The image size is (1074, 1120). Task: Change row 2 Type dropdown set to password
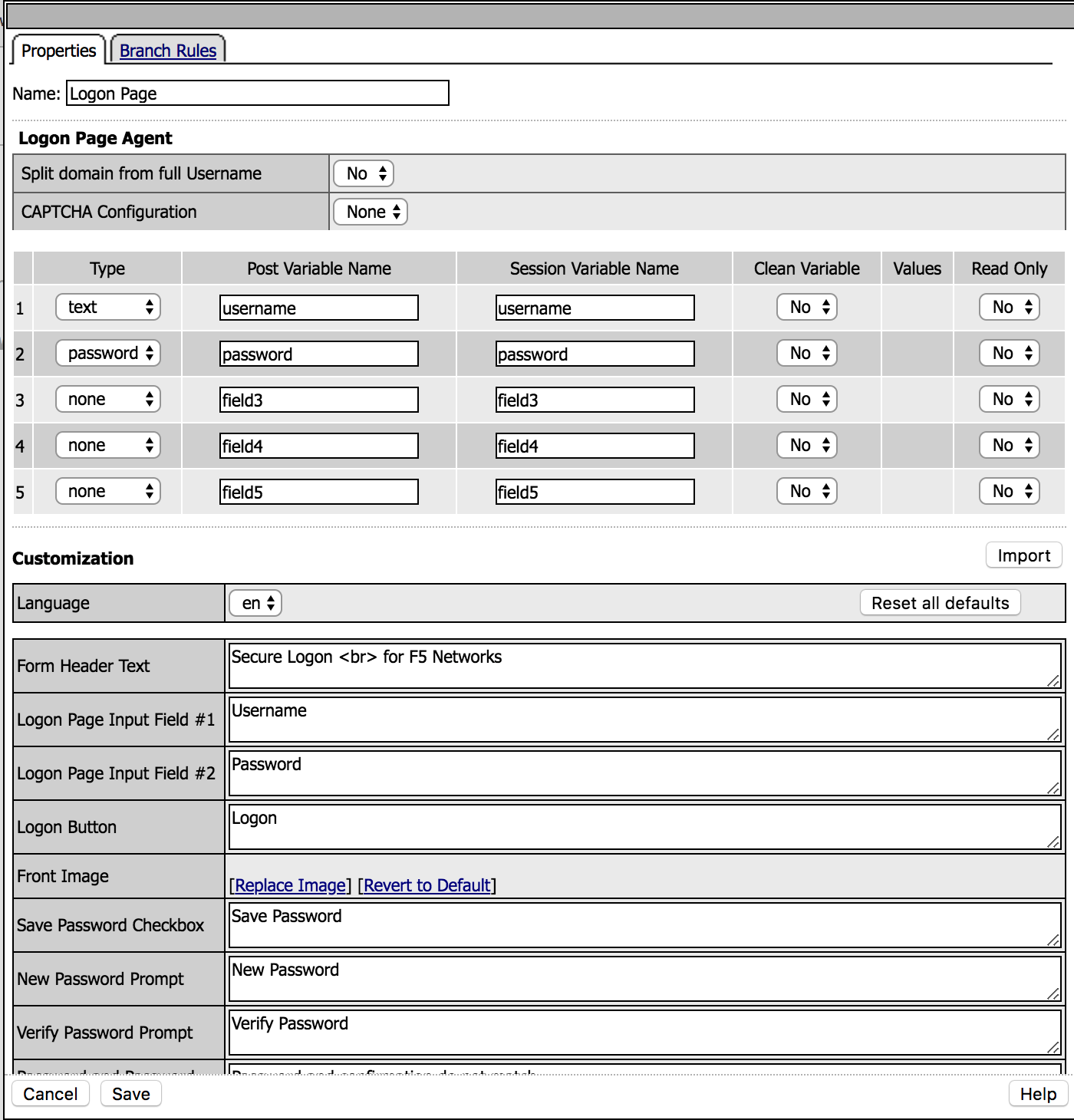point(108,354)
